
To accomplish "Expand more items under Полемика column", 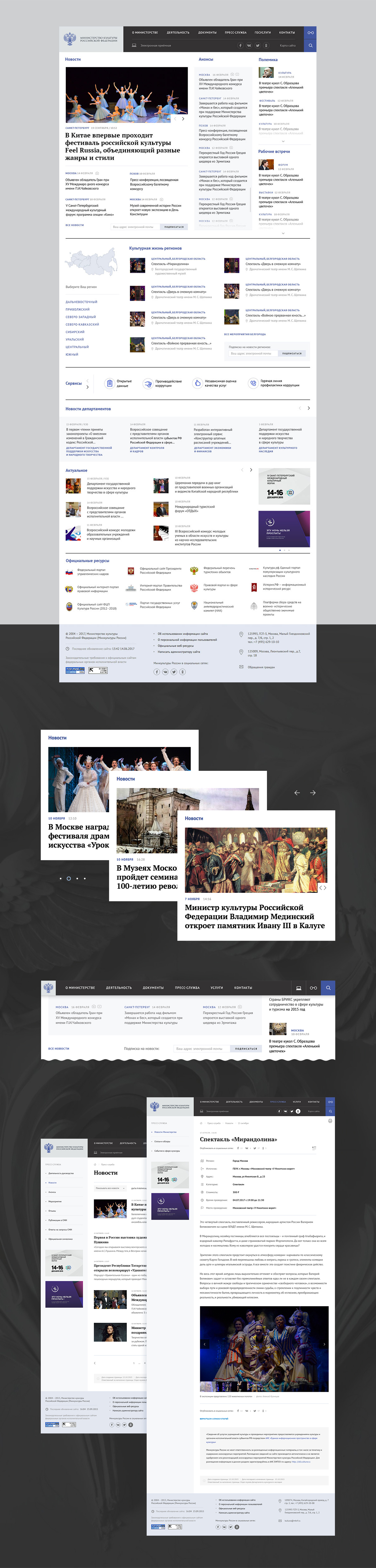I will (x=283, y=140).
